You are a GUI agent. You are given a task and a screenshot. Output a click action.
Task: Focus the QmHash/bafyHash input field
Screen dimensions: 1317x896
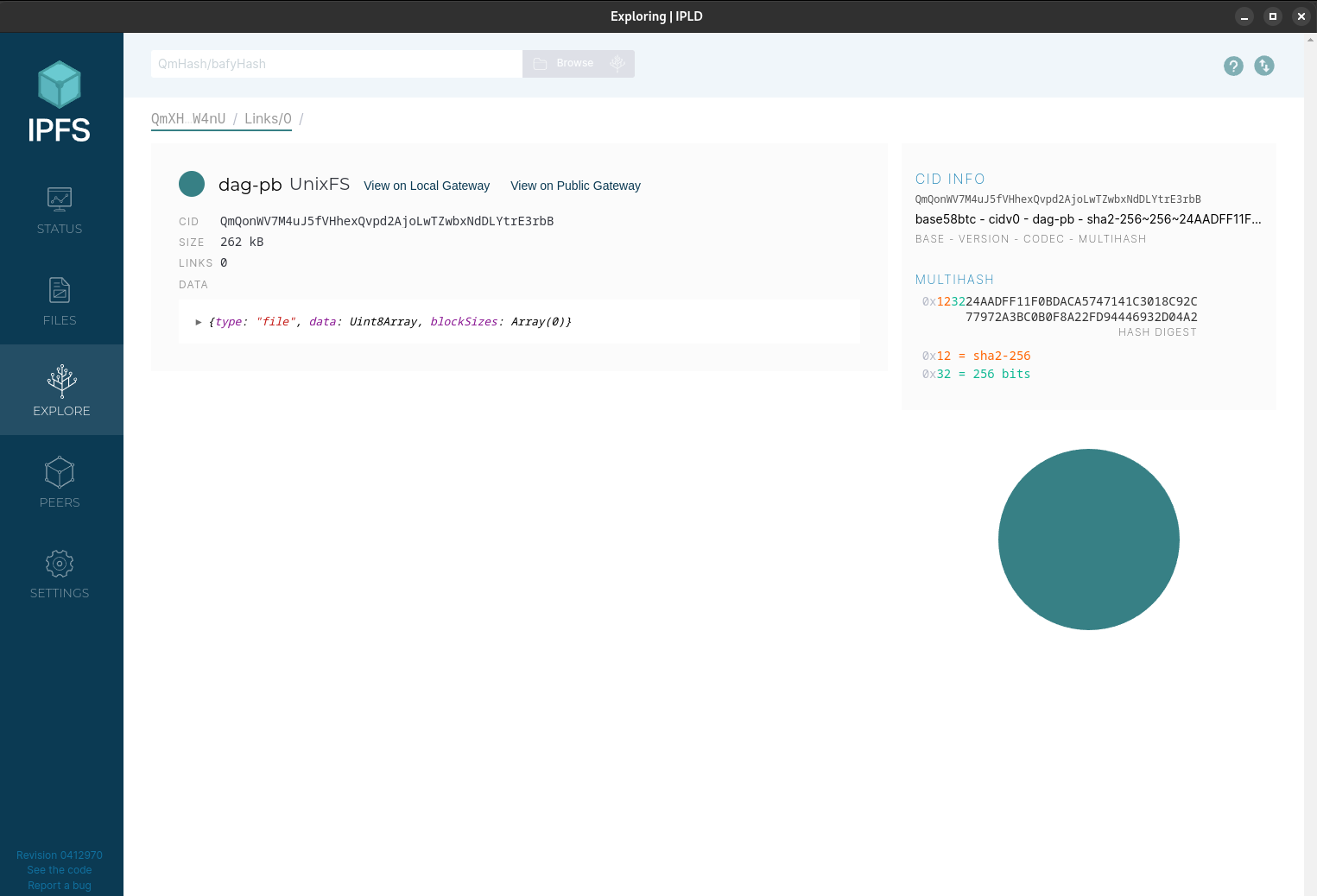[337, 64]
